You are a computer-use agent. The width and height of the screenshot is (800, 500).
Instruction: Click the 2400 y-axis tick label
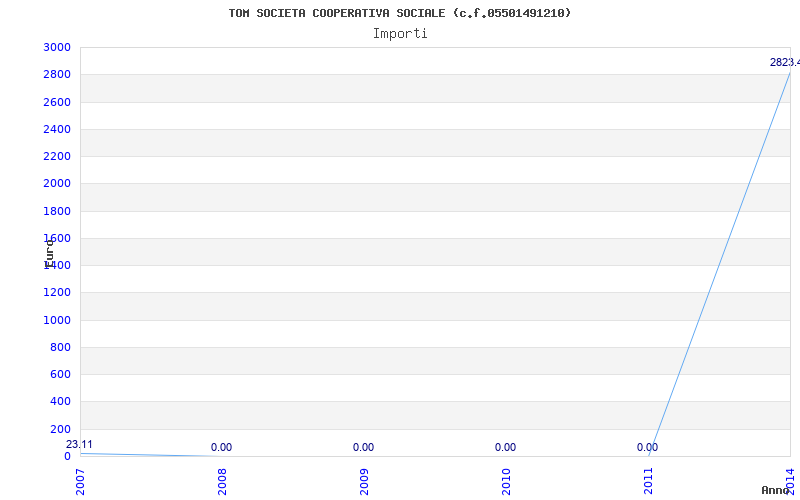point(57,129)
